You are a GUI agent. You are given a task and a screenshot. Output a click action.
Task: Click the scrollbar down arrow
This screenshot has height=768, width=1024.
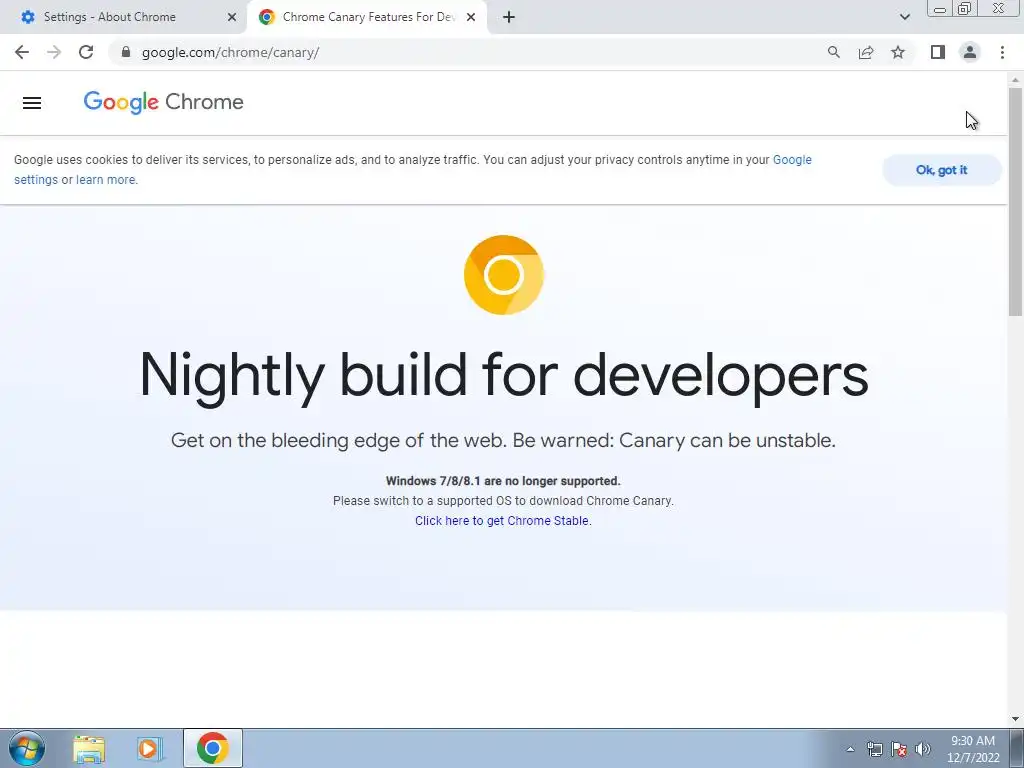1015,719
